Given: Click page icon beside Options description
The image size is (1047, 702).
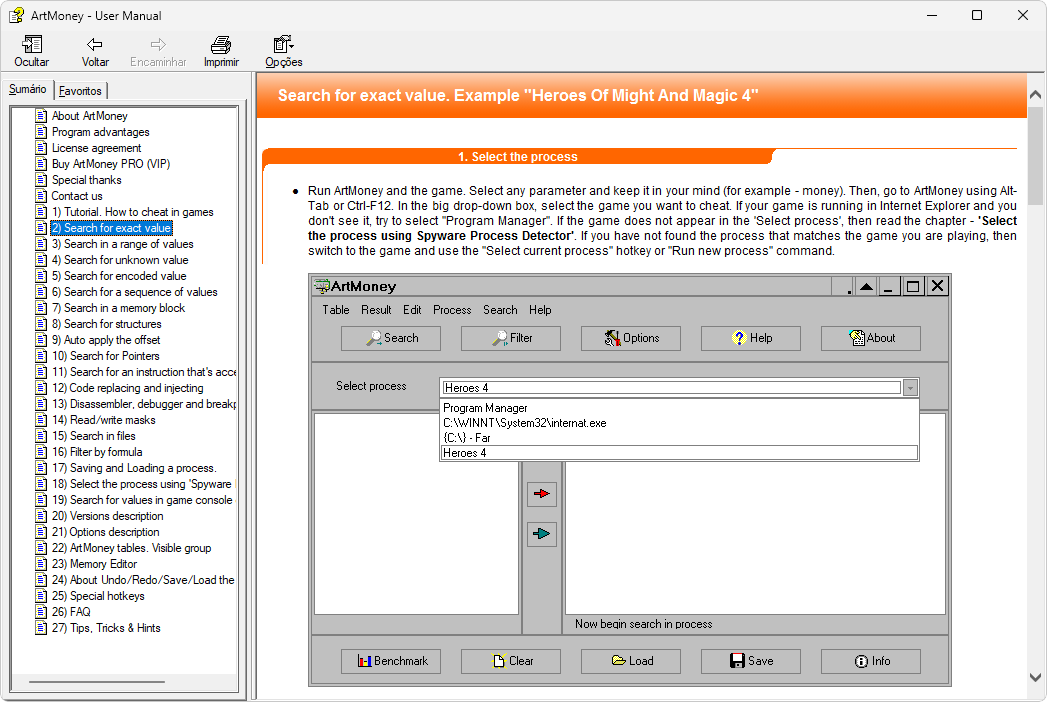Looking at the screenshot, I should (41, 532).
